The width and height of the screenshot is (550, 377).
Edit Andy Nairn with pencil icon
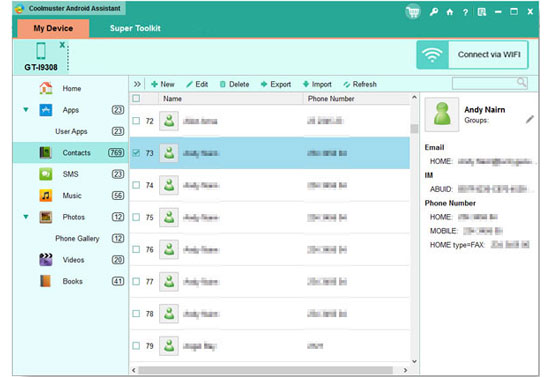(x=530, y=120)
